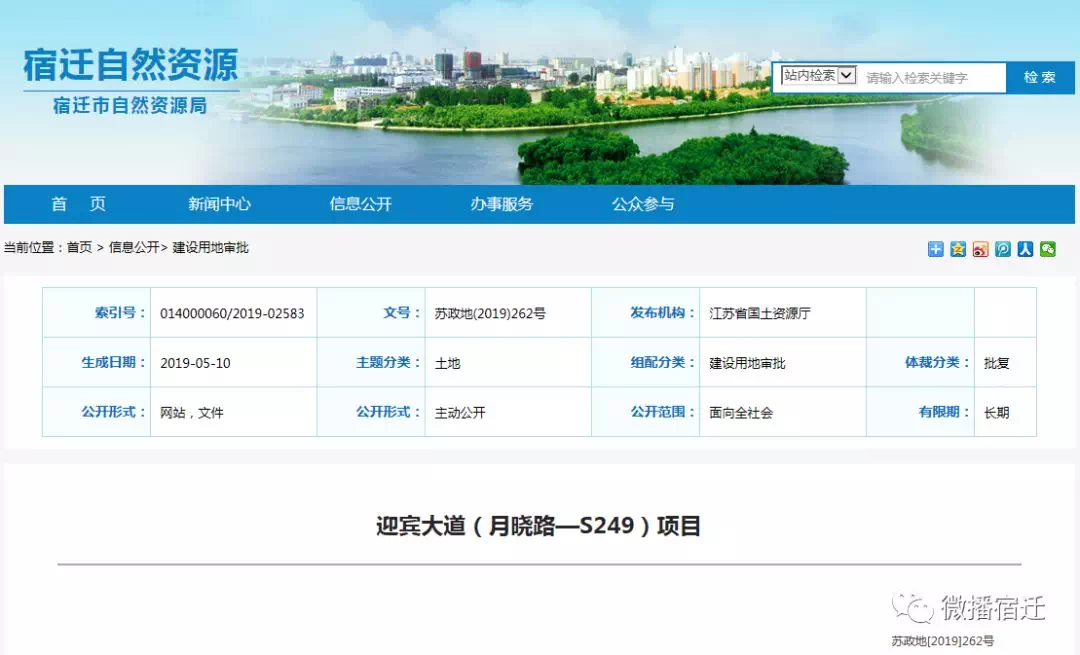Click the 首页 breadcrumb link
Image resolution: width=1080 pixels, height=655 pixels.
pyautogui.click(x=79, y=248)
